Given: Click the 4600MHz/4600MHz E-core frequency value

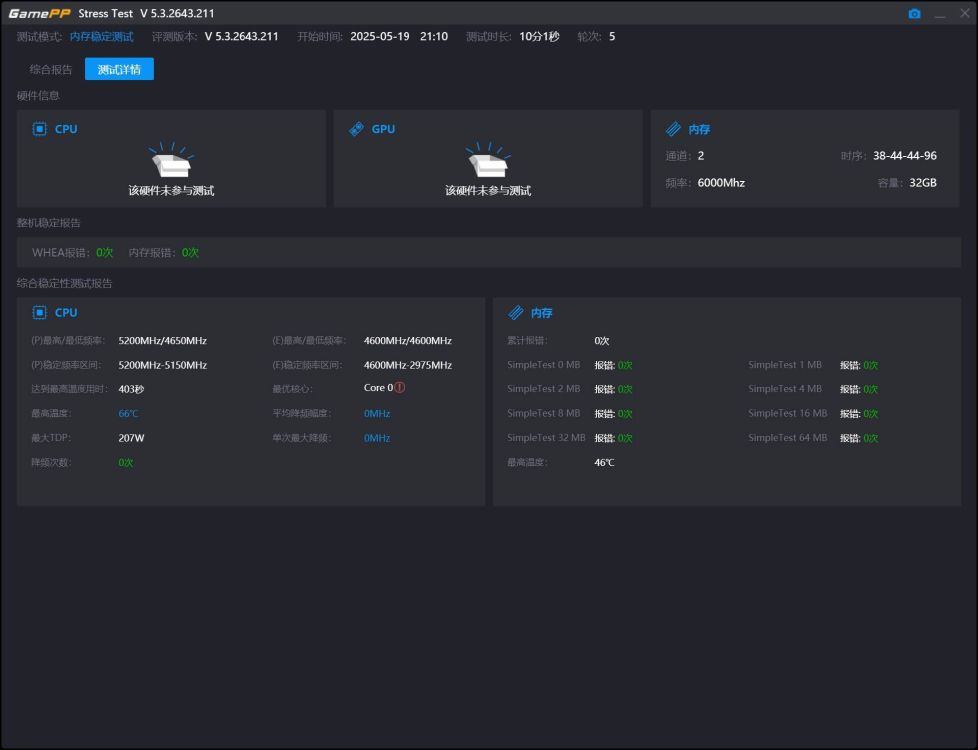Looking at the screenshot, I should pyautogui.click(x=408, y=341).
